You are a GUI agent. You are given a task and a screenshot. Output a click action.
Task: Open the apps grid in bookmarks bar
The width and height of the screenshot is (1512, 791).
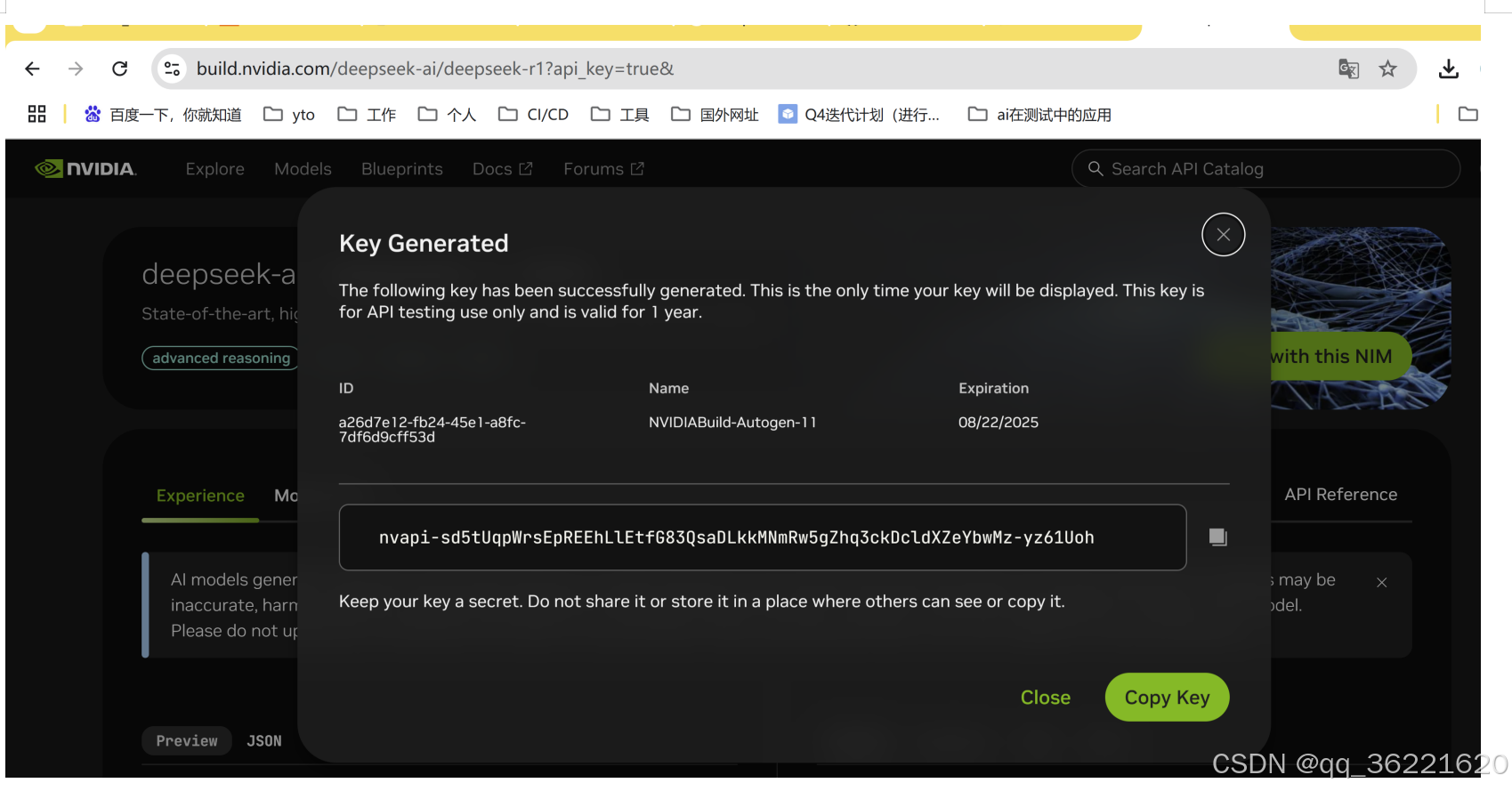36,114
